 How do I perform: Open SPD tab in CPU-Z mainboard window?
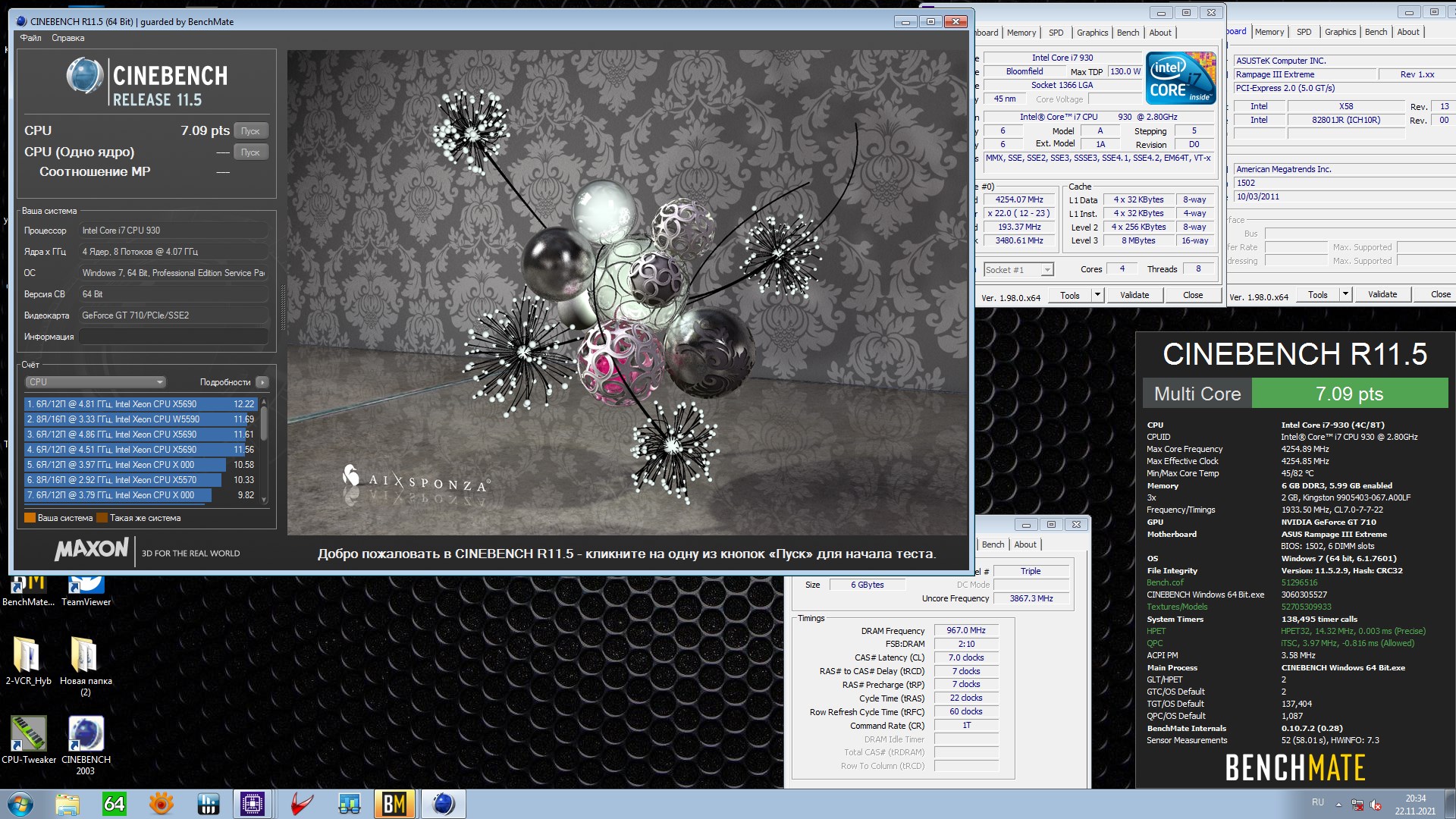[x=1304, y=32]
